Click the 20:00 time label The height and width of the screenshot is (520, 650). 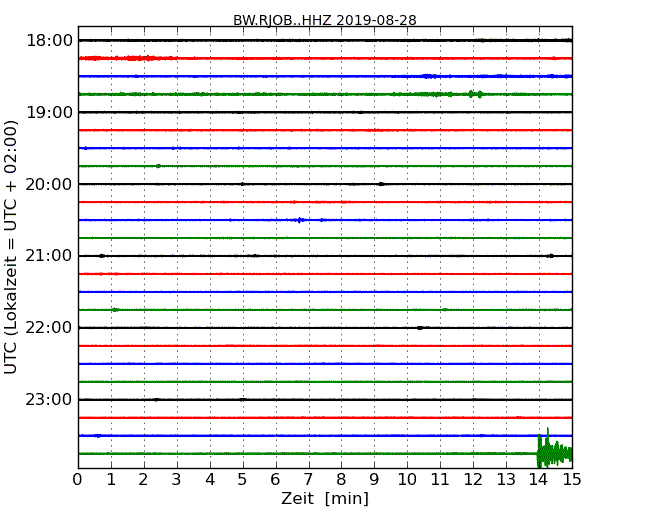pos(49,184)
